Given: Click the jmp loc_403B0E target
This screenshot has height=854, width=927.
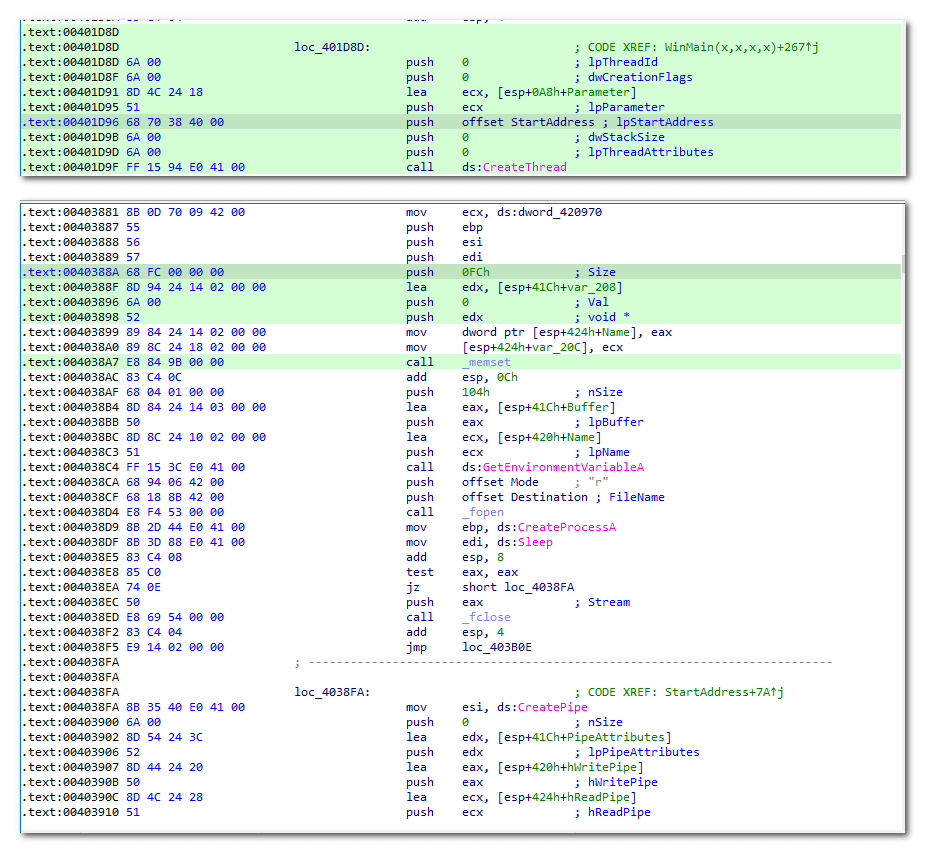Looking at the screenshot, I should pyautogui.click(x=497, y=647).
